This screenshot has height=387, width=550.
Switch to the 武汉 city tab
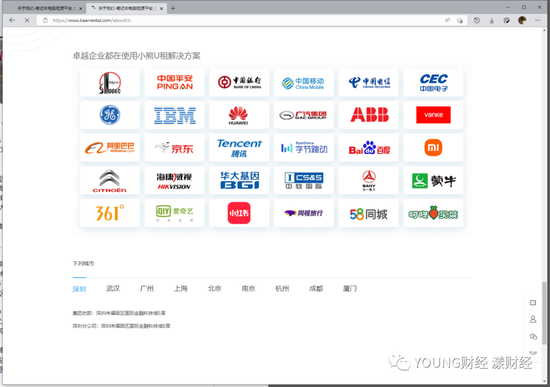[x=113, y=288]
